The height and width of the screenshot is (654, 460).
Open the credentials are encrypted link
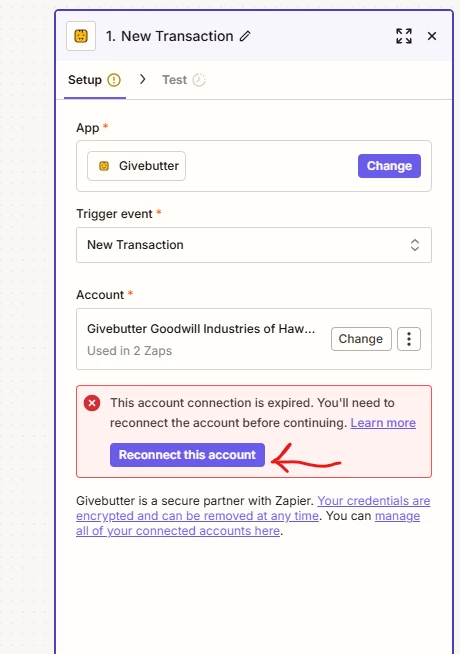click(x=253, y=508)
